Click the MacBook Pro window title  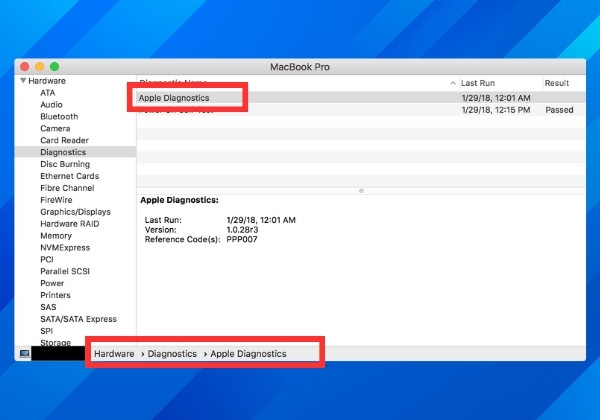[300, 67]
